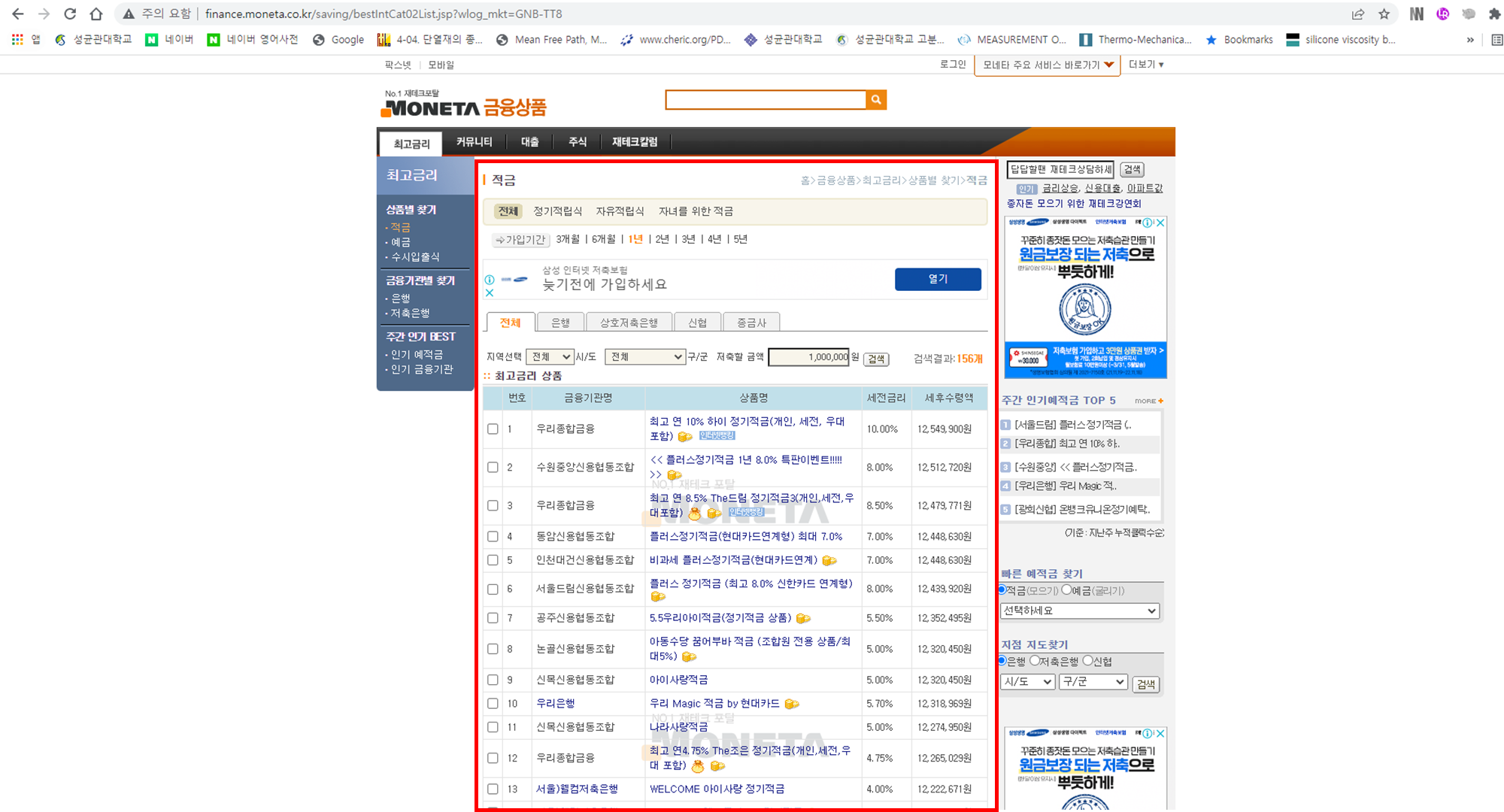Click the share page icon in the address bar

(1357, 14)
